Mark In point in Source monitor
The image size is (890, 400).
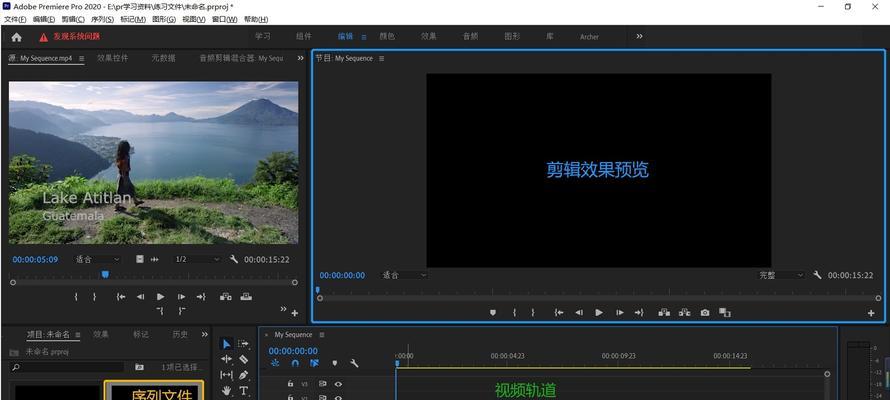(x=75, y=297)
